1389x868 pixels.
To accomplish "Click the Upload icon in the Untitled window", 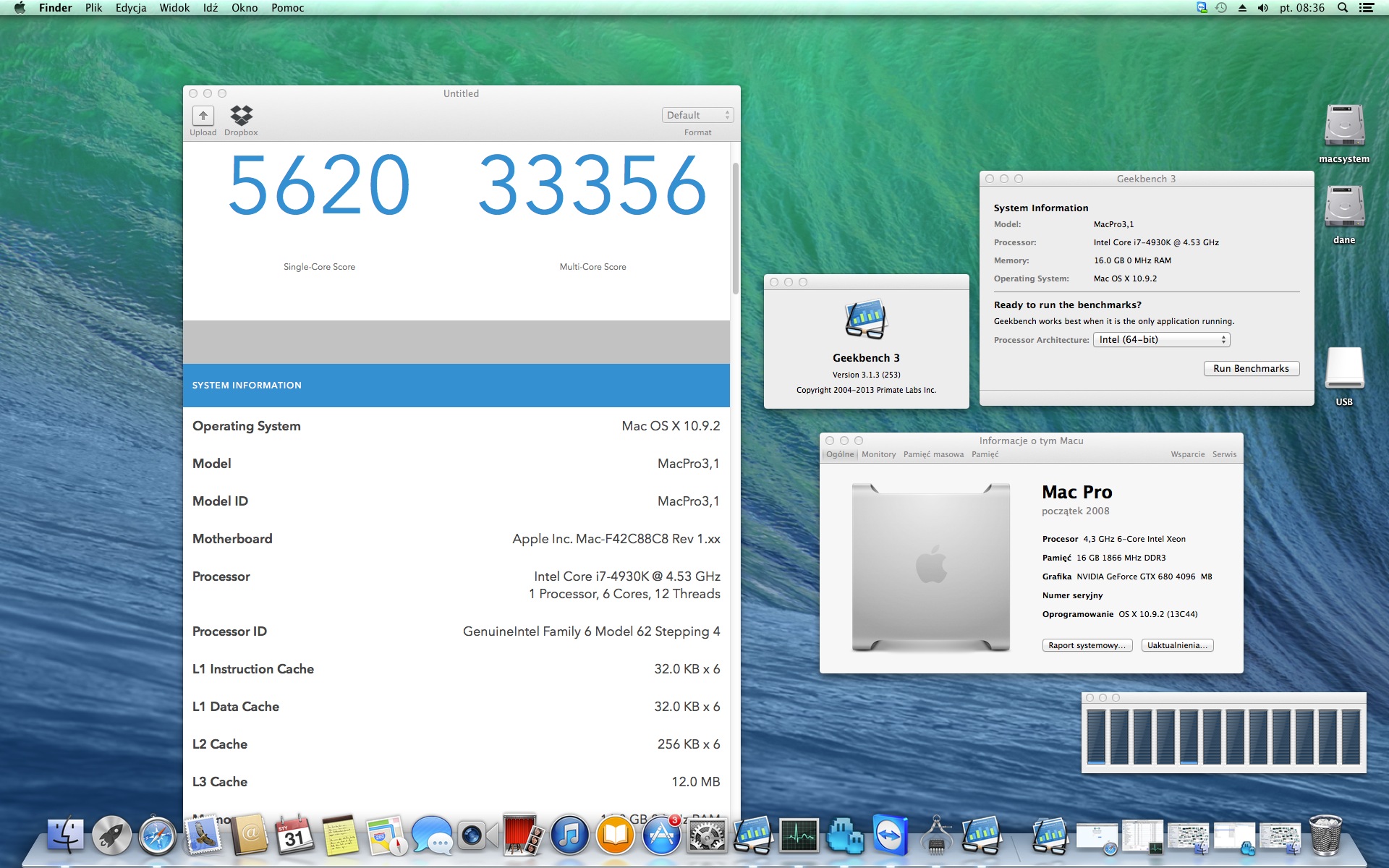I will 203,116.
